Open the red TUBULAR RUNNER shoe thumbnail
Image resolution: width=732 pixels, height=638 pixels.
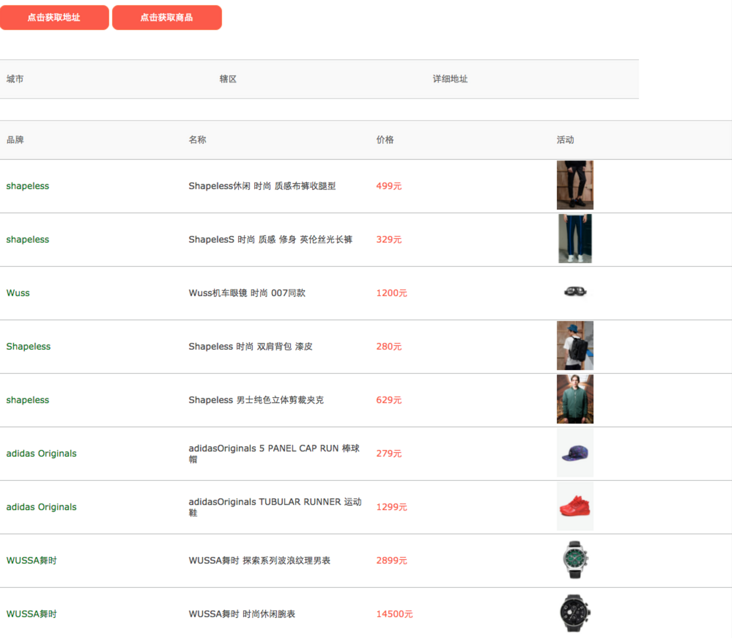575,506
